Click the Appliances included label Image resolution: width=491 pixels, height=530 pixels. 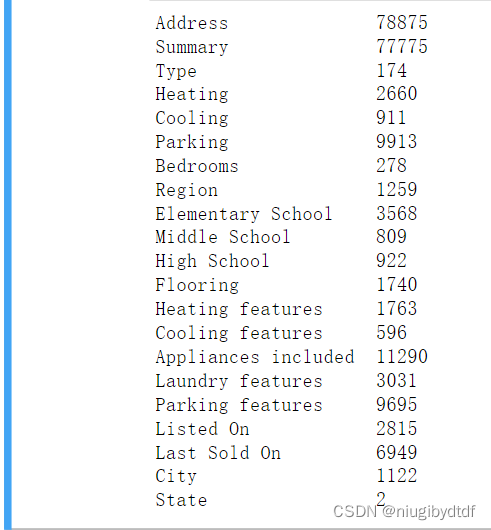[255, 357]
